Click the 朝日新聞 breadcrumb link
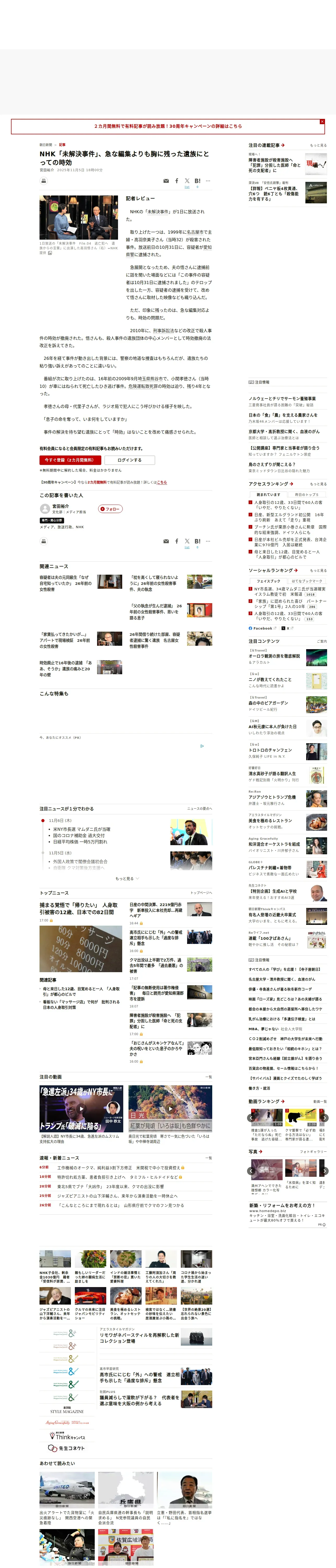The height and width of the screenshot is (1568, 336). [46, 145]
